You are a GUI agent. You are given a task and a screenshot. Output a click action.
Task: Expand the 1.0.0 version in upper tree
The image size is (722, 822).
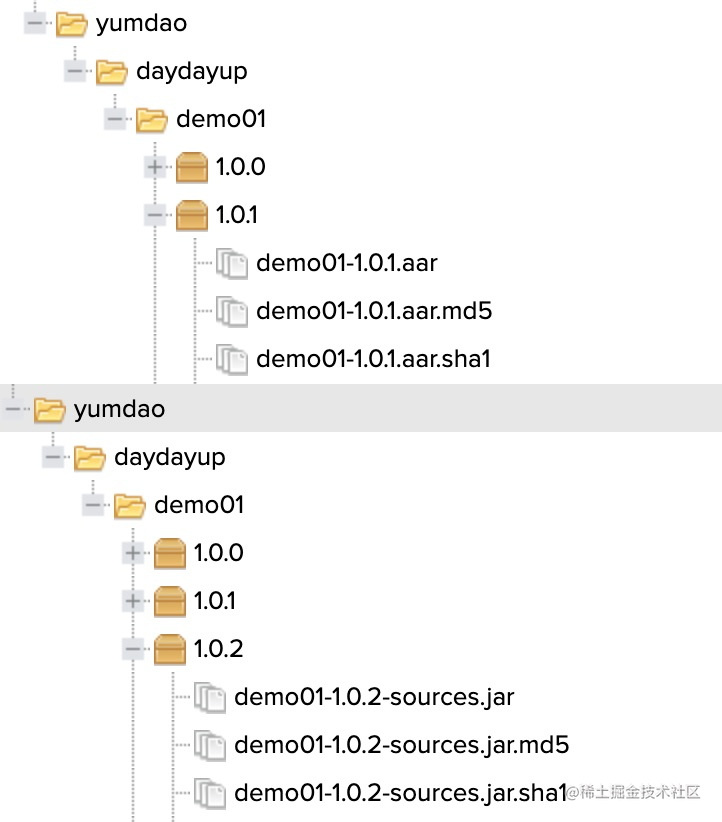coord(154,167)
